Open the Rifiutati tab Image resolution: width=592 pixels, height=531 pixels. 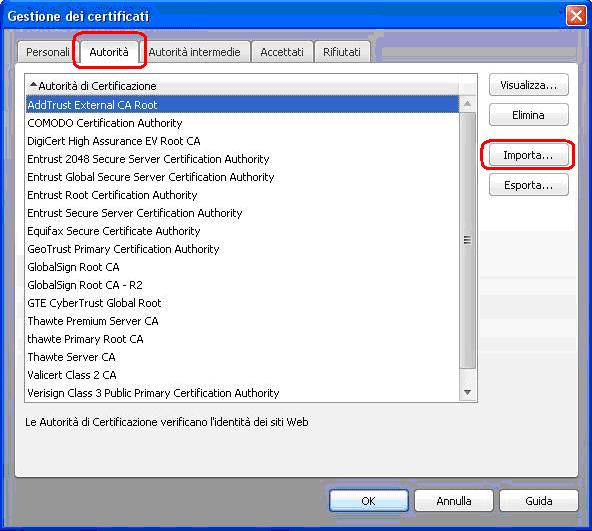coord(342,52)
